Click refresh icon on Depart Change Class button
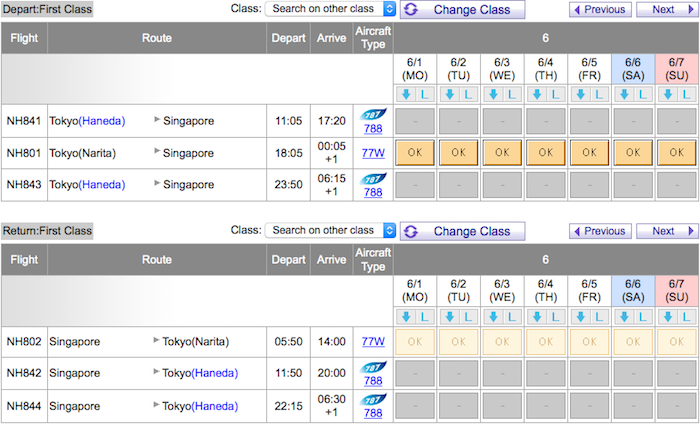Viewport: 700px width, 424px height. click(411, 9)
